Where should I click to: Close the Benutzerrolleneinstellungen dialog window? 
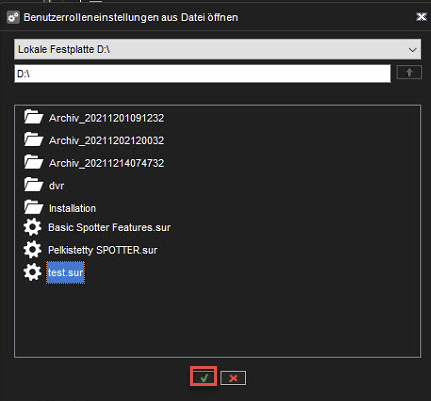[421, 17]
